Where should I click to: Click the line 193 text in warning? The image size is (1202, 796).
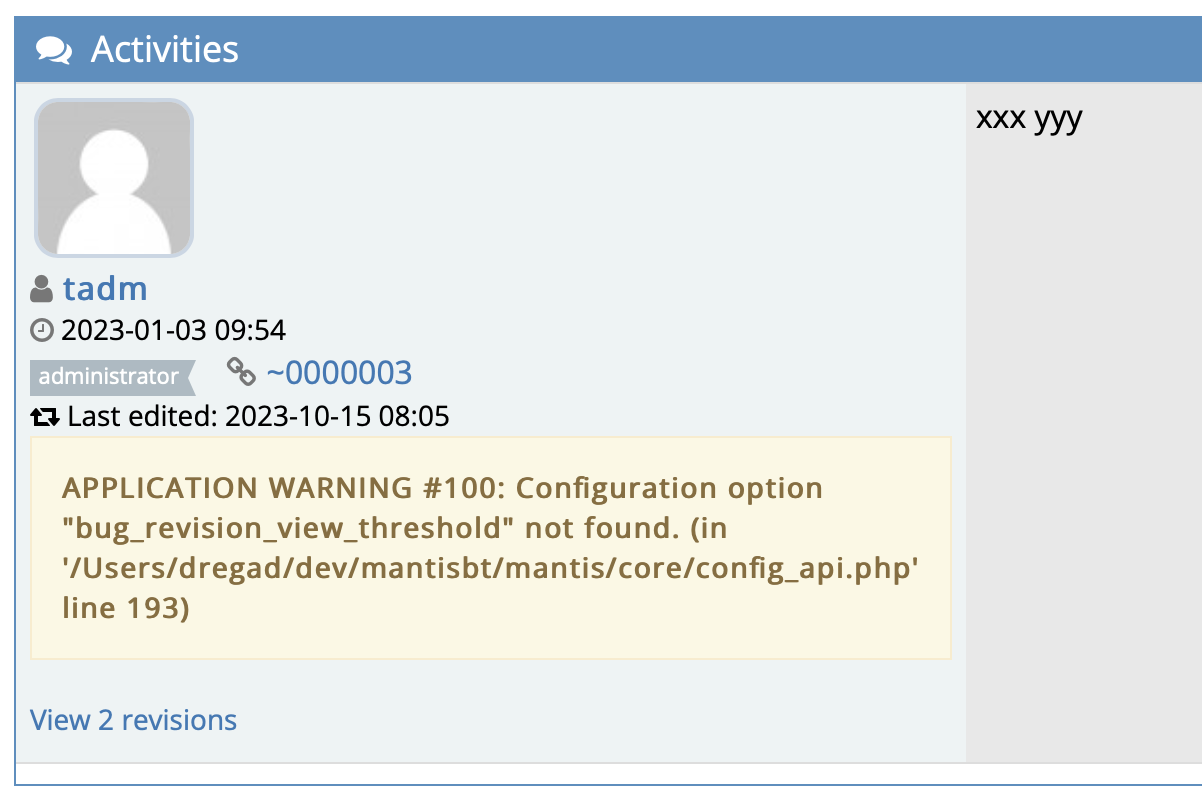tap(125, 607)
